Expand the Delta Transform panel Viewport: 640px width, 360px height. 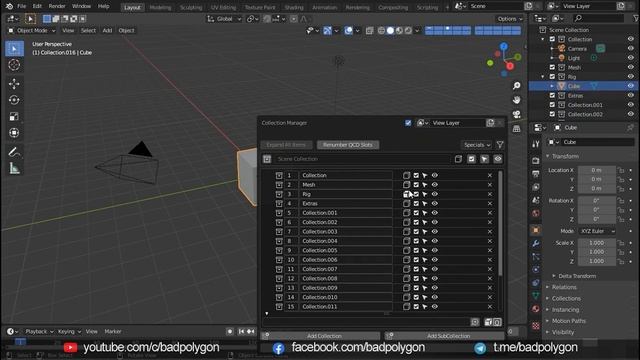pyautogui.click(x=577, y=276)
